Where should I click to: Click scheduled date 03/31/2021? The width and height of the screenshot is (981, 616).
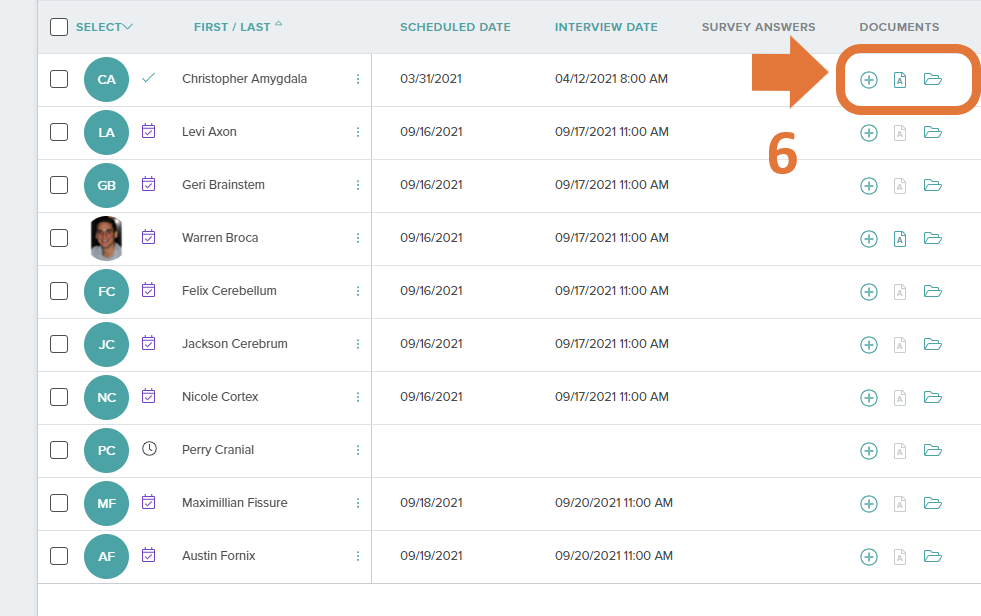click(431, 79)
